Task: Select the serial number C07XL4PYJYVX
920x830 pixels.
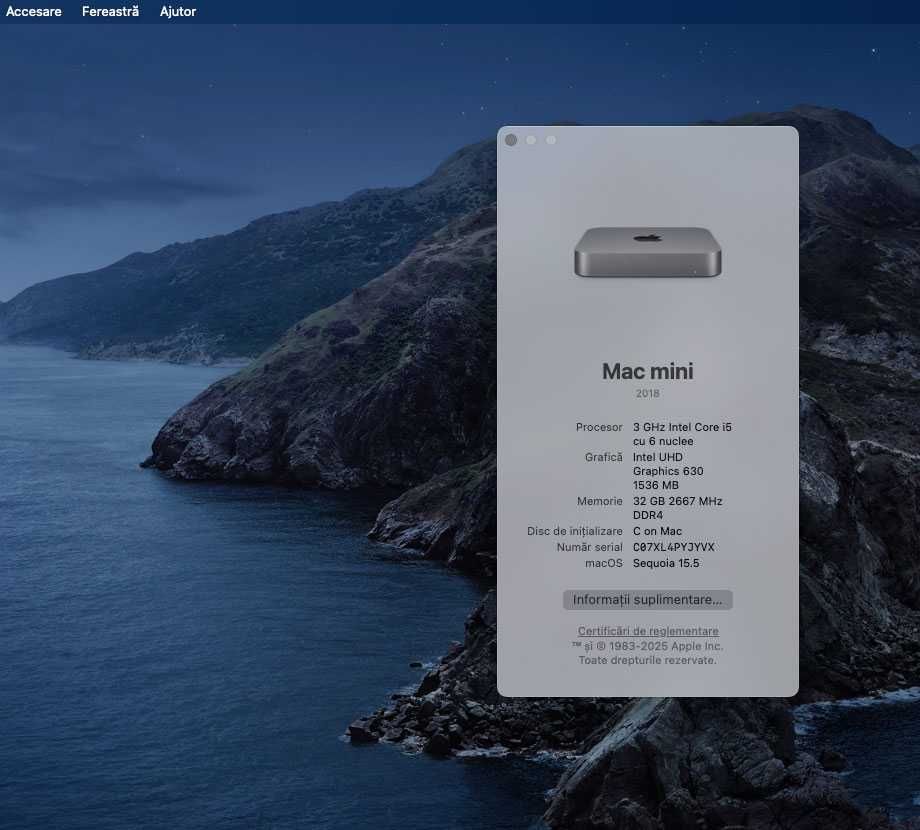Action: pyautogui.click(x=674, y=547)
